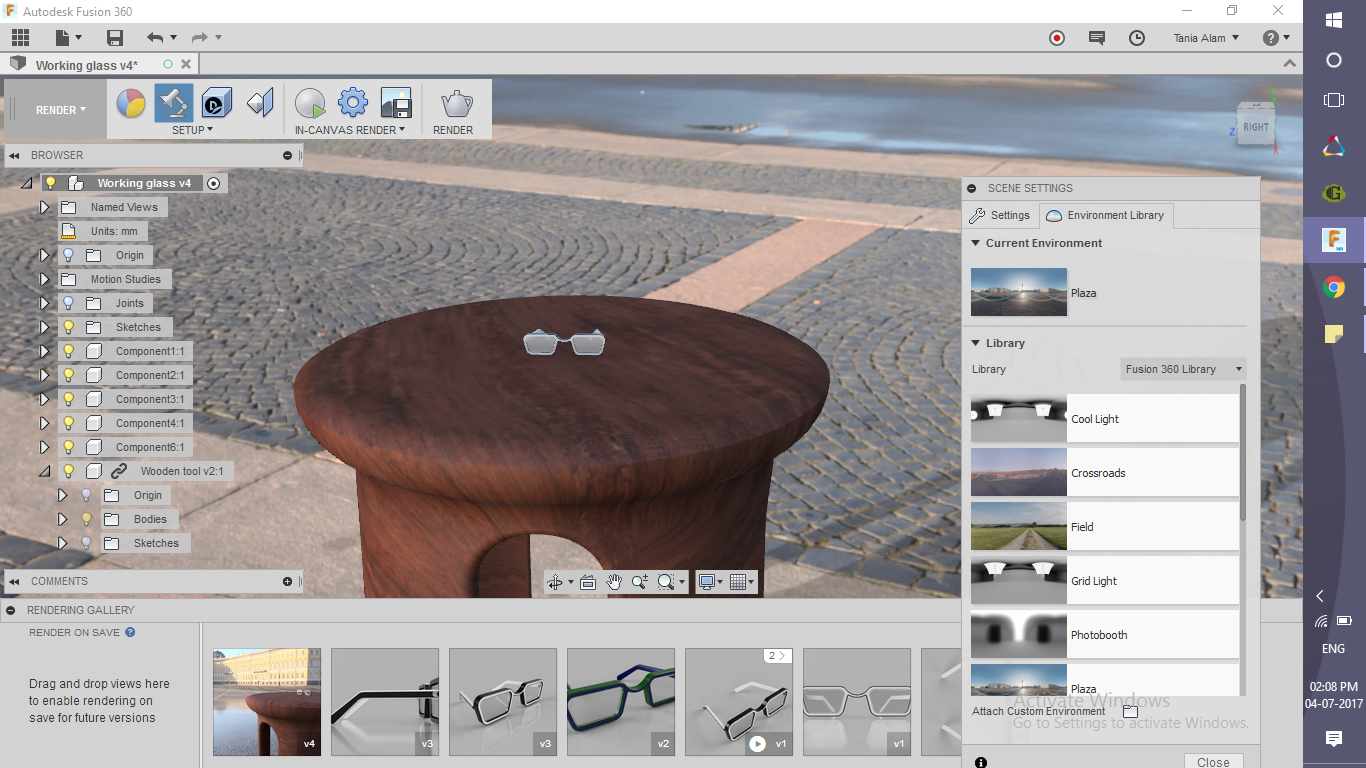Open the notifications speech bubble icon
This screenshot has height=768, width=1366.
click(1097, 38)
